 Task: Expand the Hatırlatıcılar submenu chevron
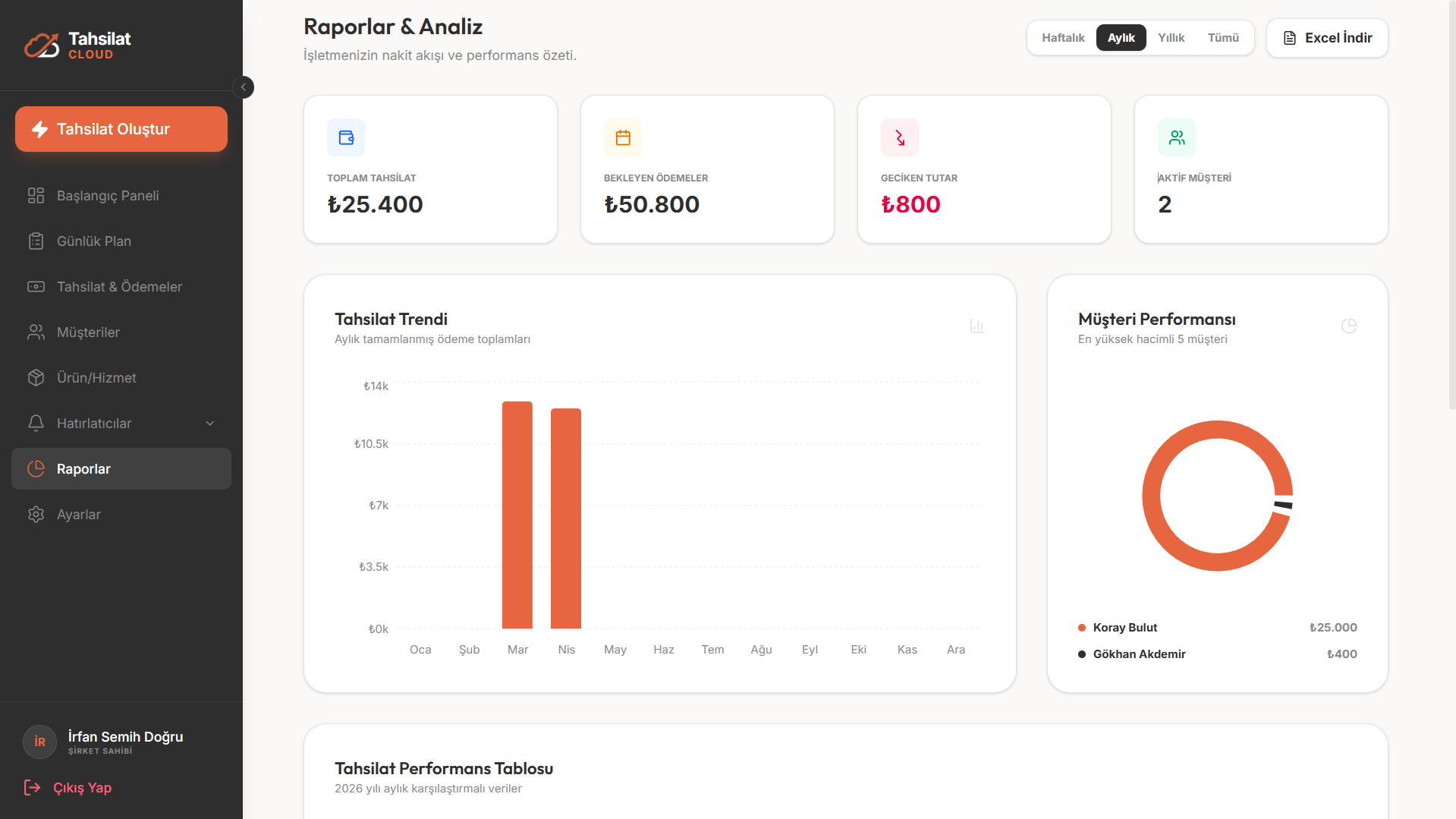[x=210, y=424]
